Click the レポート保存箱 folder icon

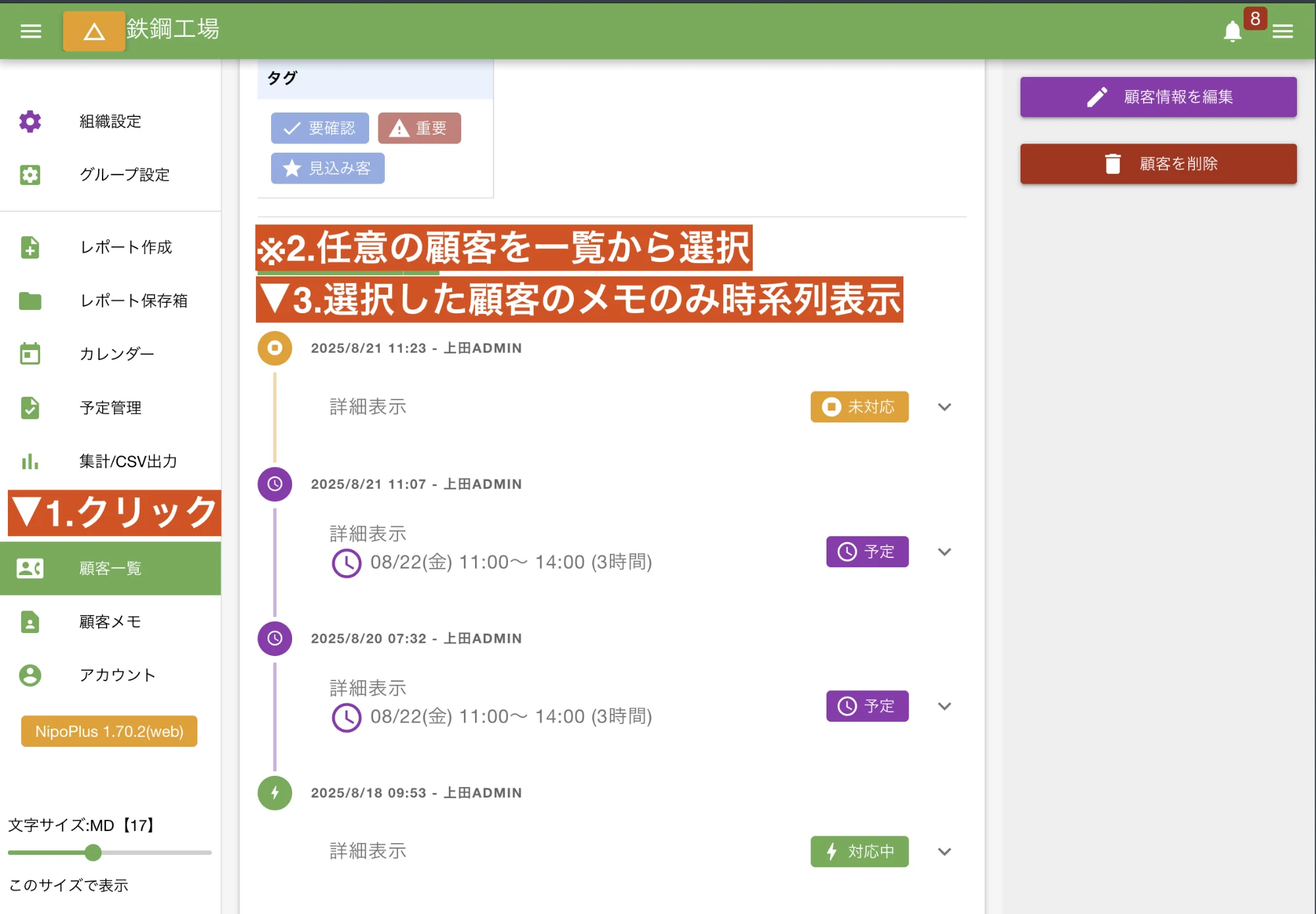point(30,301)
